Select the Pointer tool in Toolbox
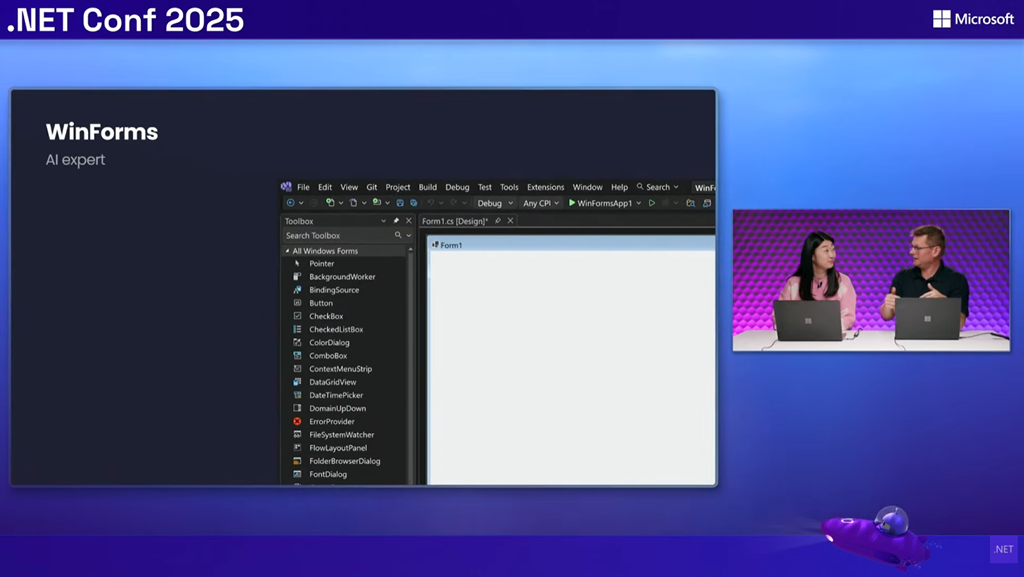 [321, 264]
